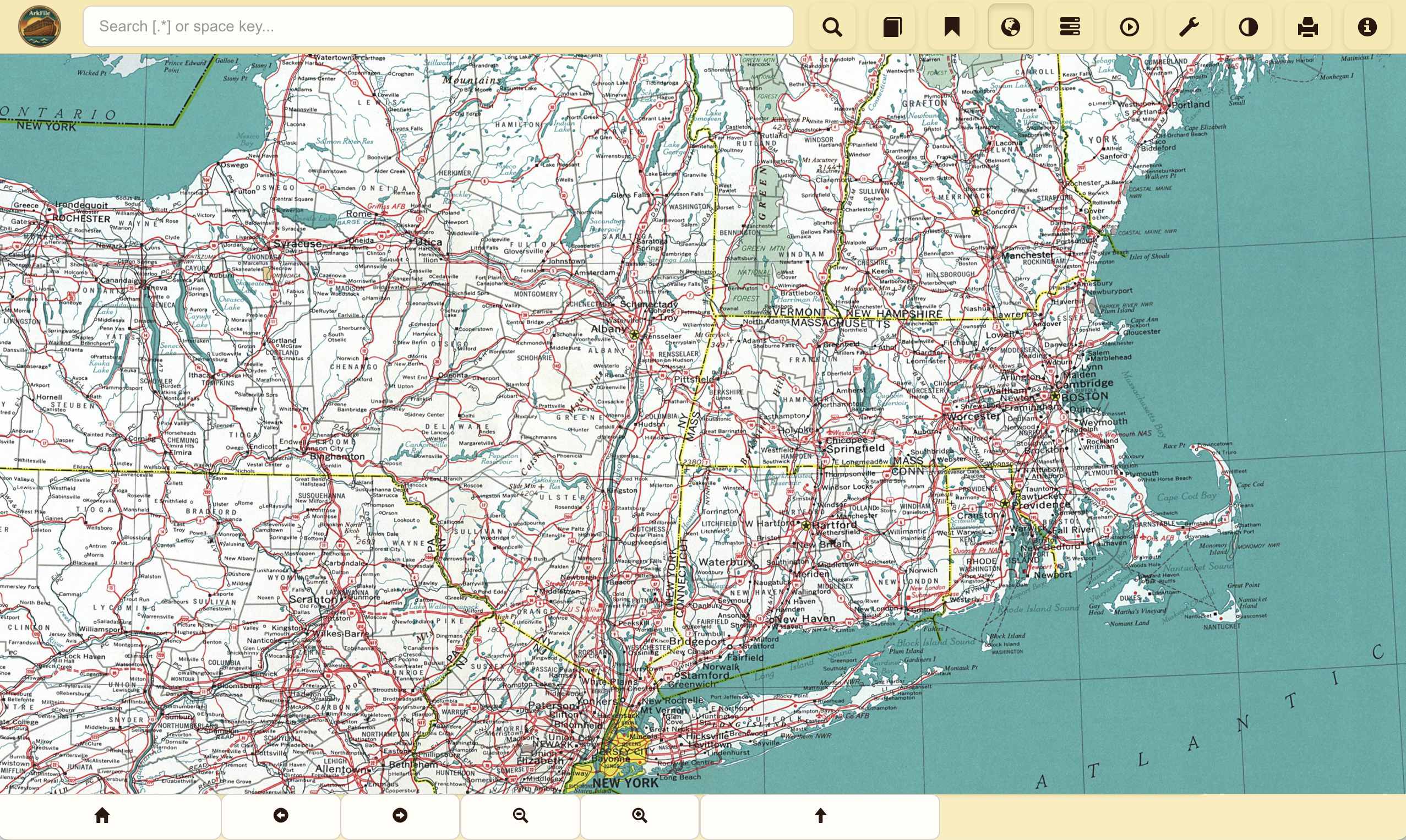Zoom out with minus magnifier button
Screen dimensions: 1406x840
coord(520,815)
